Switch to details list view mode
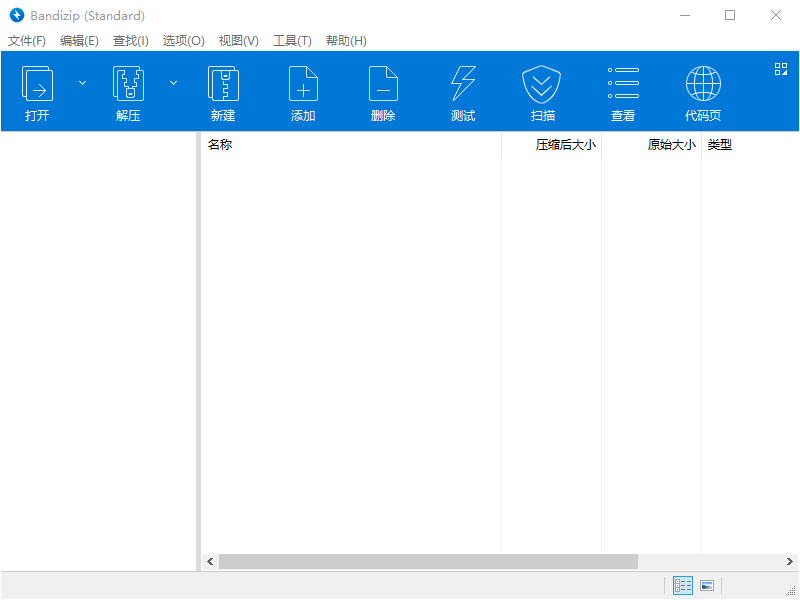 tap(683, 586)
